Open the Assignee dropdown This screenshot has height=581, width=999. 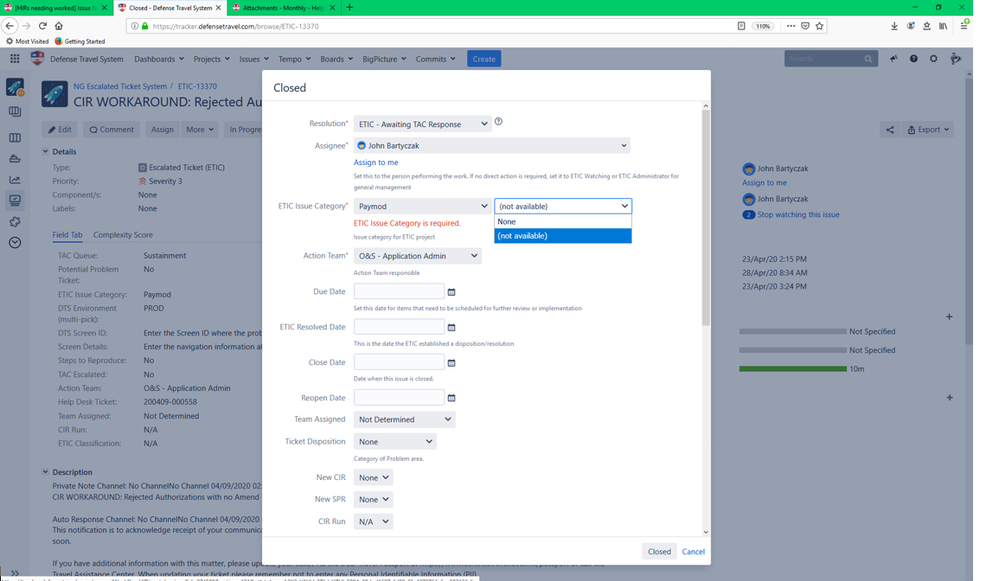tap(492, 145)
